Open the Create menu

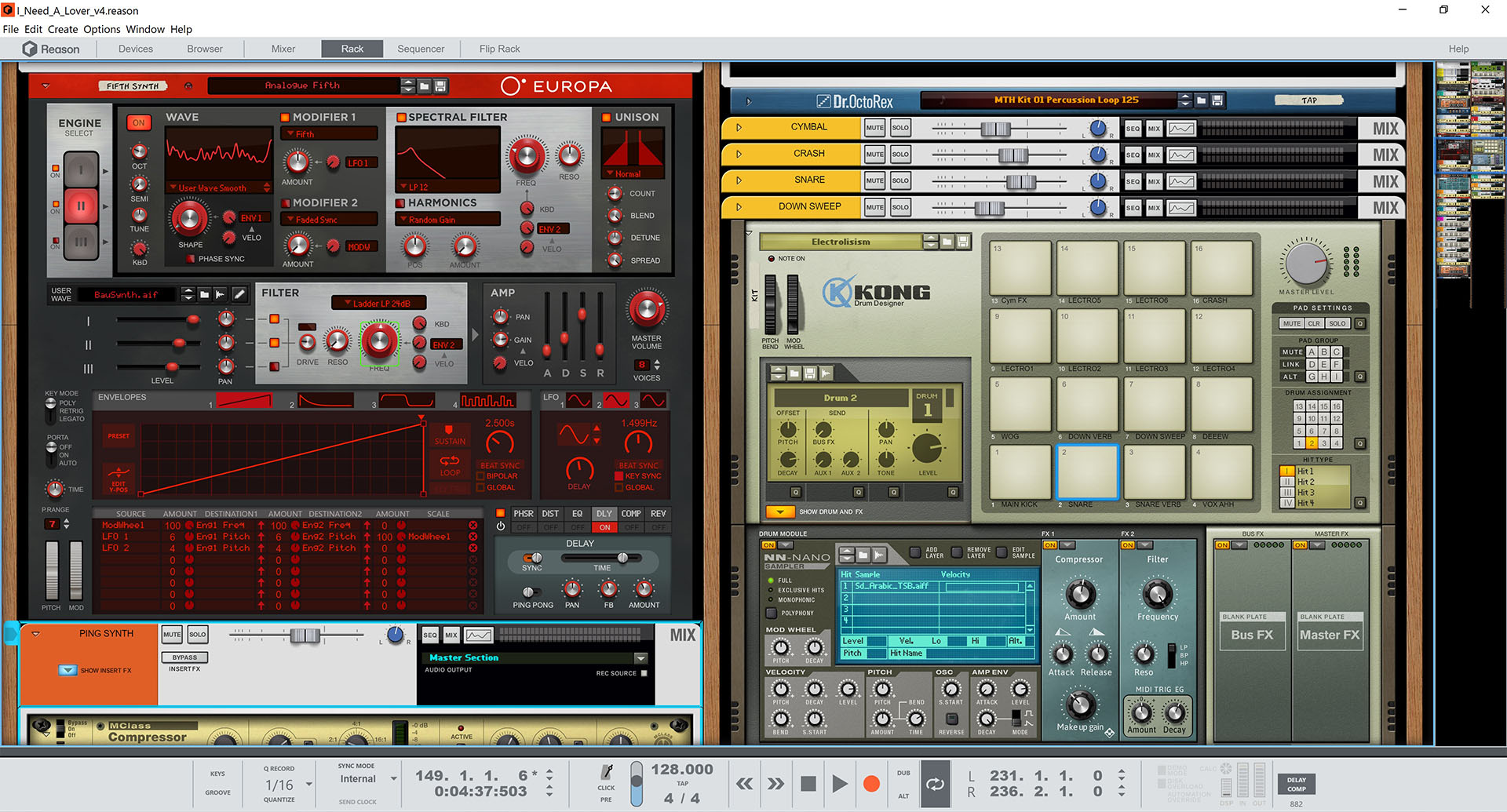(x=63, y=29)
